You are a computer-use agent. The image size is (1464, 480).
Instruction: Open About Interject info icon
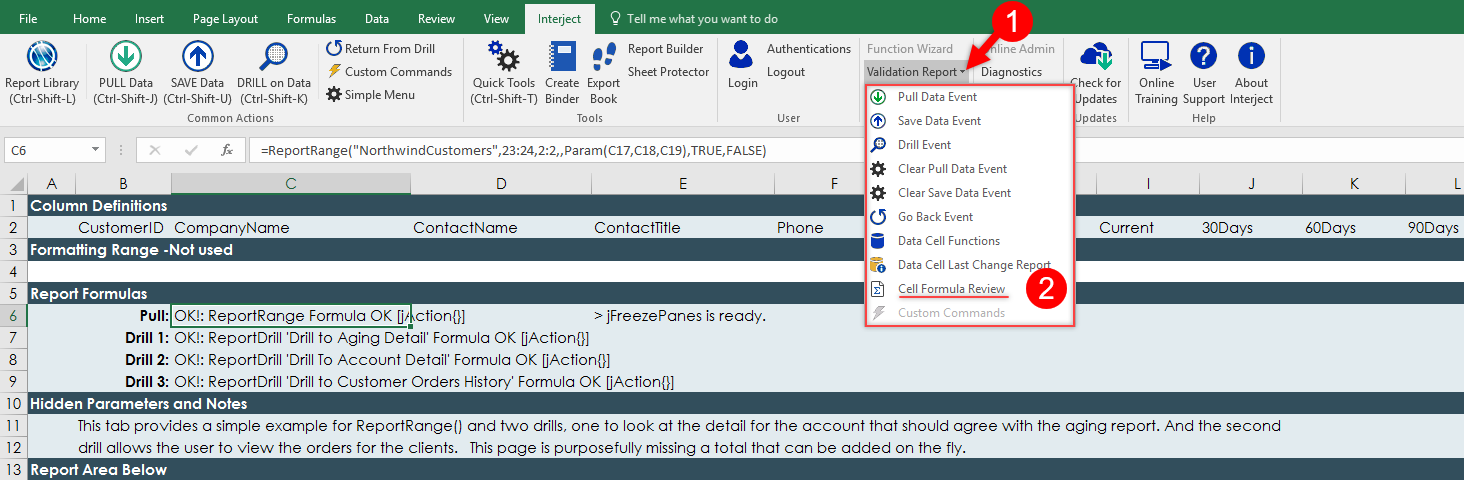pyautogui.click(x=1251, y=72)
